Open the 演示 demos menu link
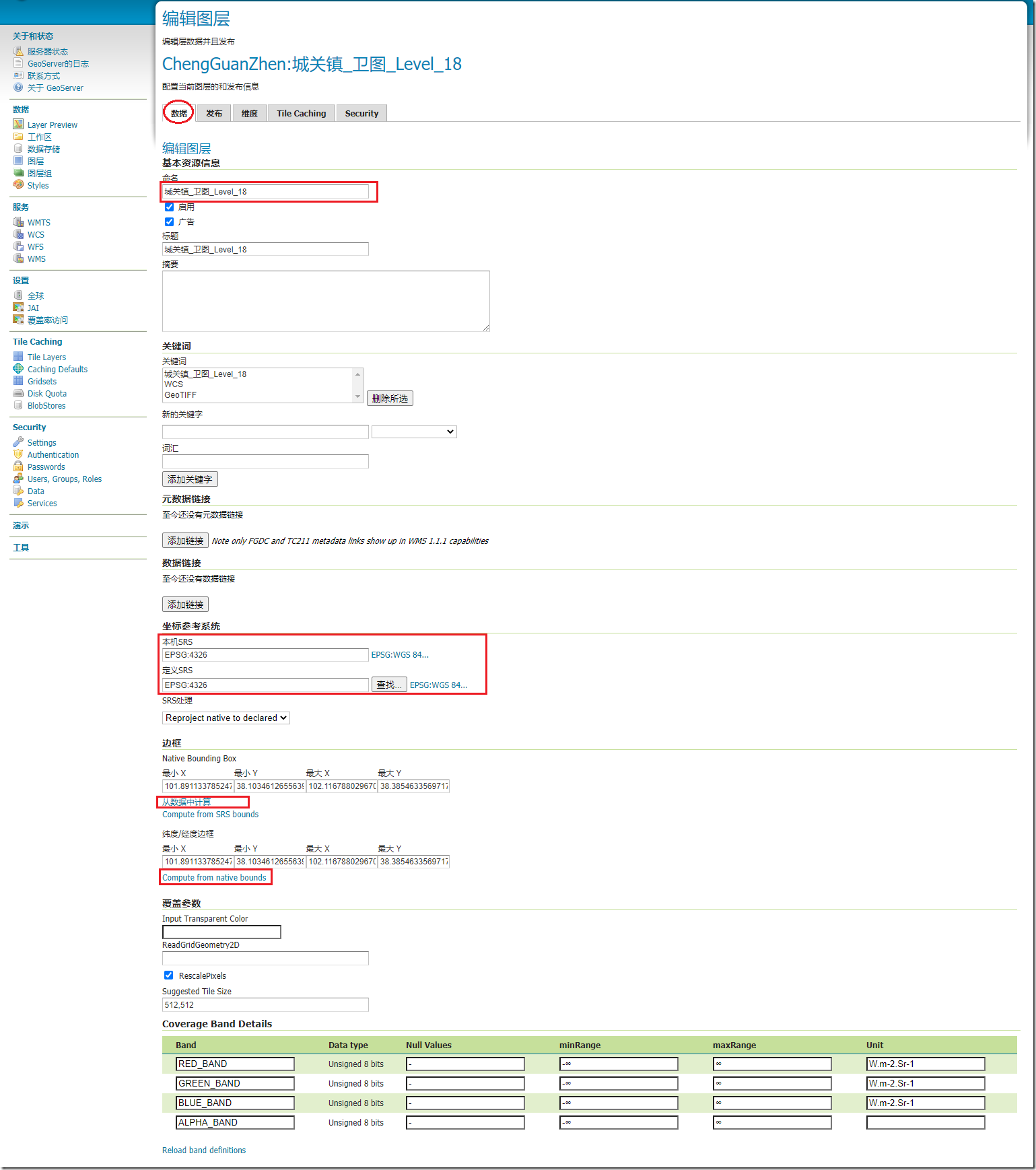The height and width of the screenshot is (1170, 1036). pos(21,526)
